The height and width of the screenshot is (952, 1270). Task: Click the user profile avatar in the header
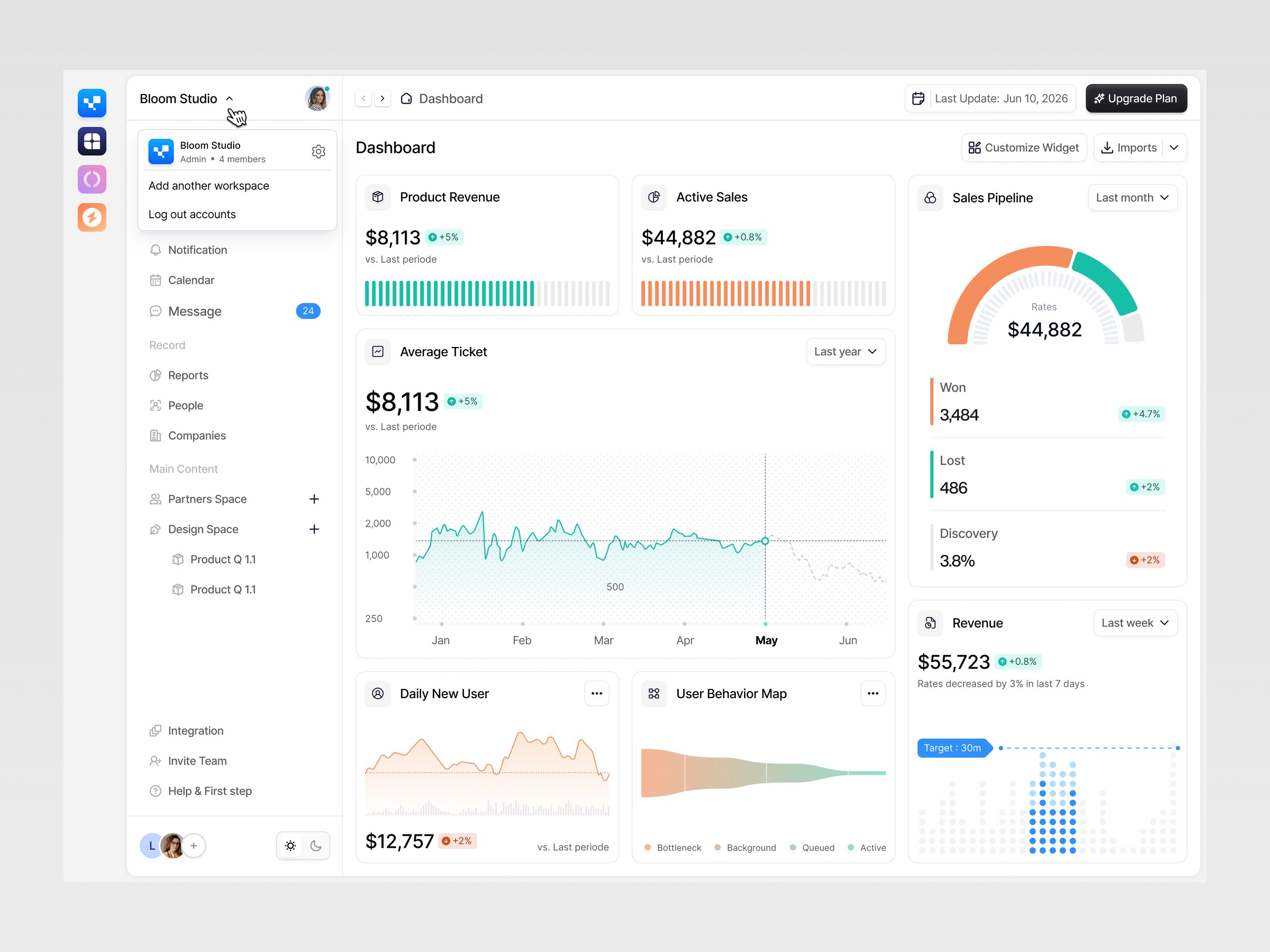pos(317,99)
